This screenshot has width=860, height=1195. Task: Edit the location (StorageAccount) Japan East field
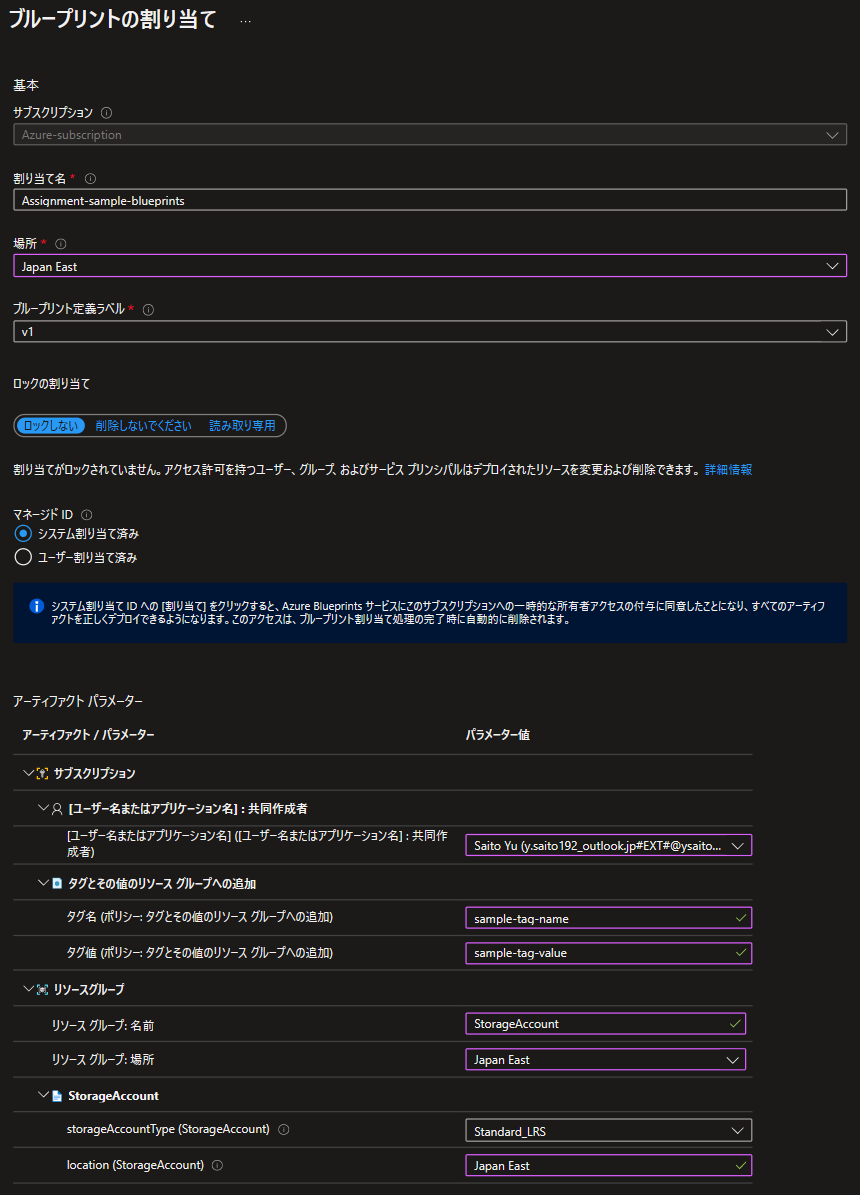[x=608, y=1165]
